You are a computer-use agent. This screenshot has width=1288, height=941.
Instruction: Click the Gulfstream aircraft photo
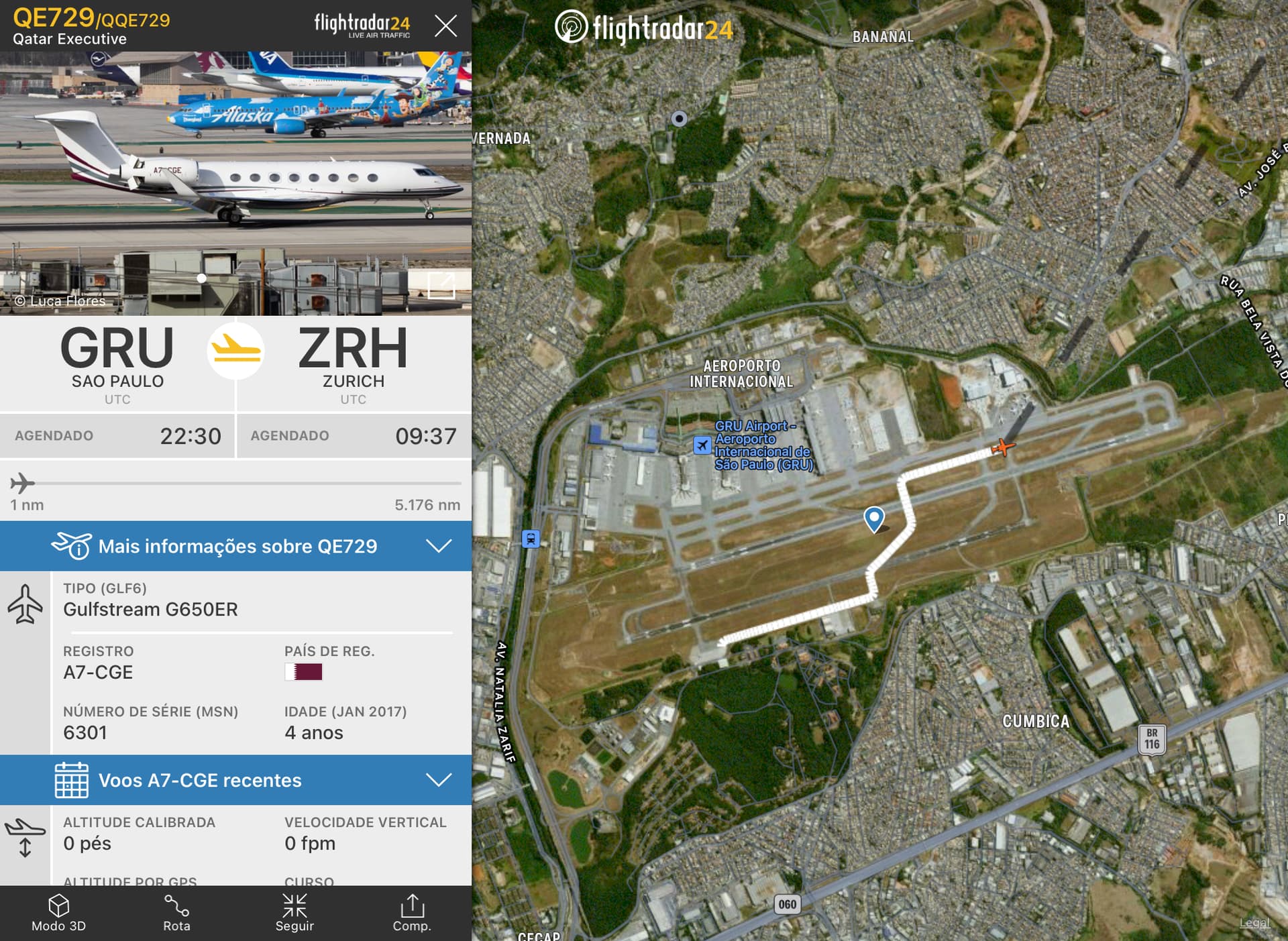[x=235, y=183]
